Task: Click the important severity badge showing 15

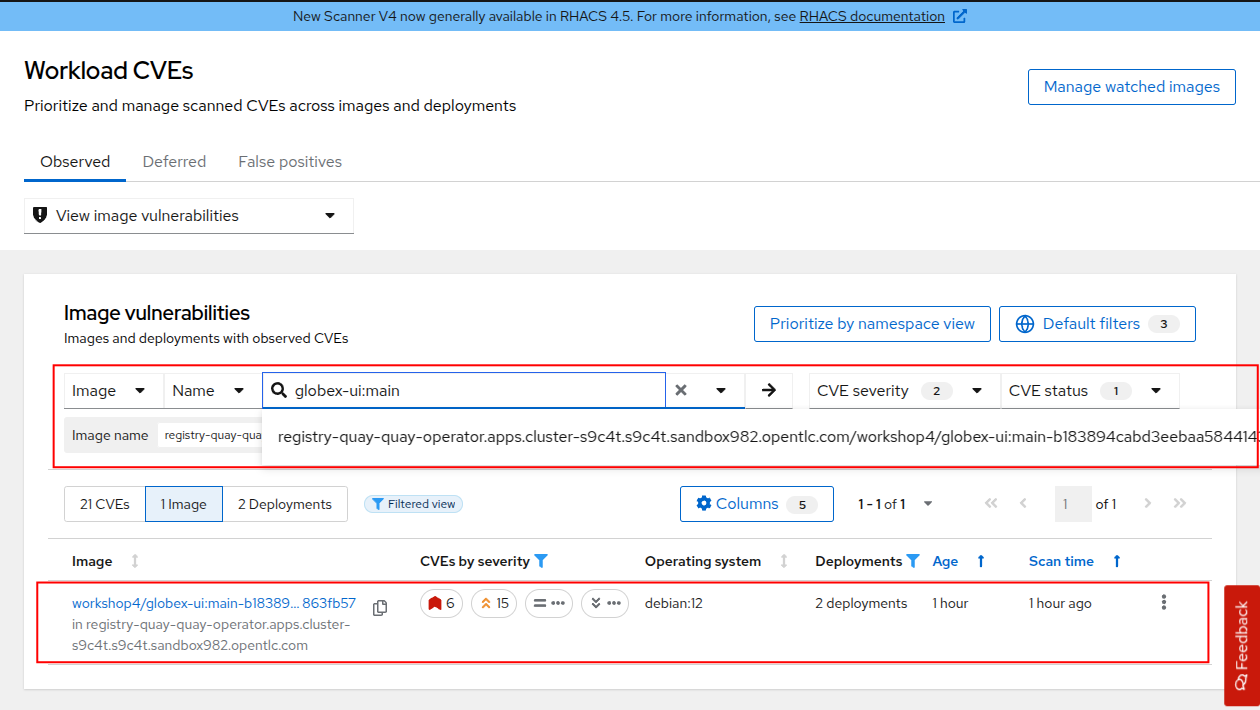Action: (494, 603)
